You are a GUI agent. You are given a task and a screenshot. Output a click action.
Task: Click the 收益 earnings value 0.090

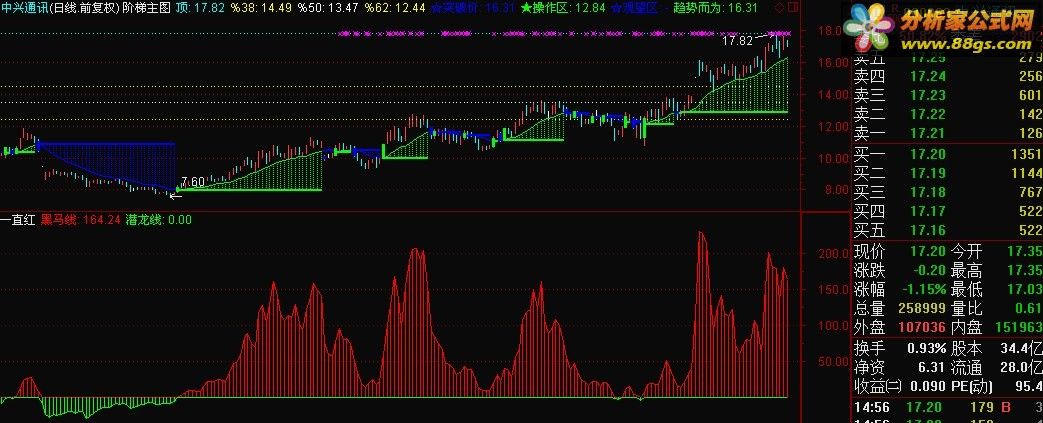(x=927, y=386)
